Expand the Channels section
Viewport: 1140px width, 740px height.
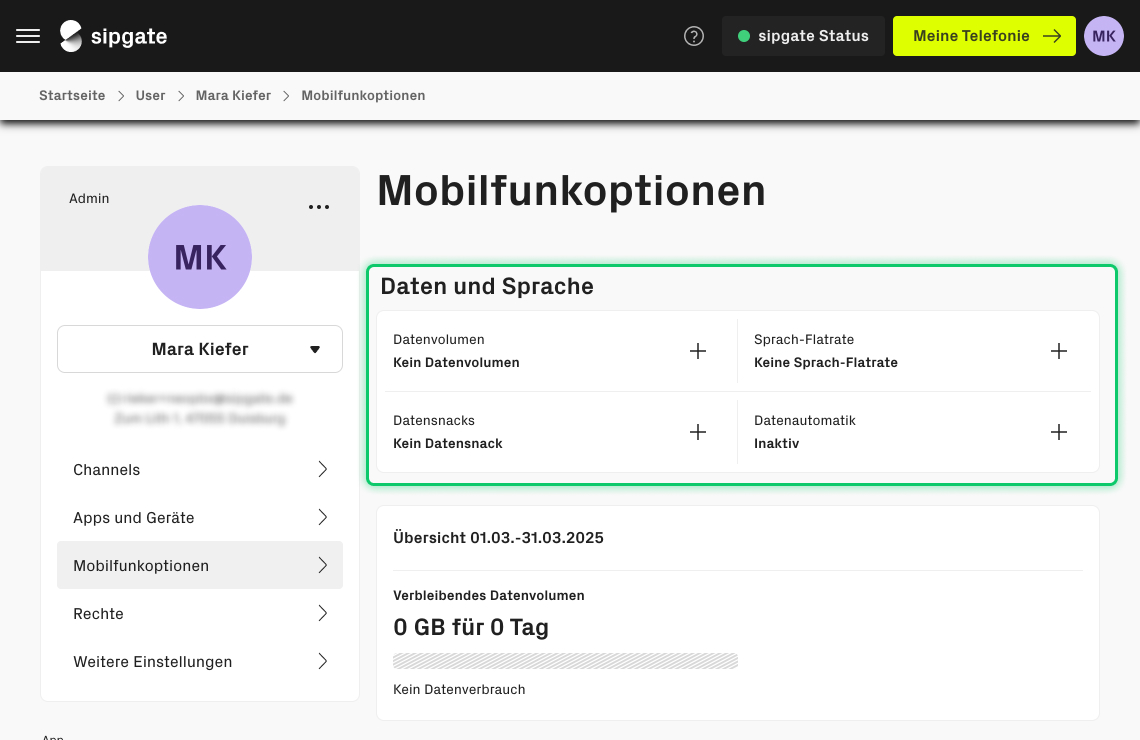[x=200, y=470]
